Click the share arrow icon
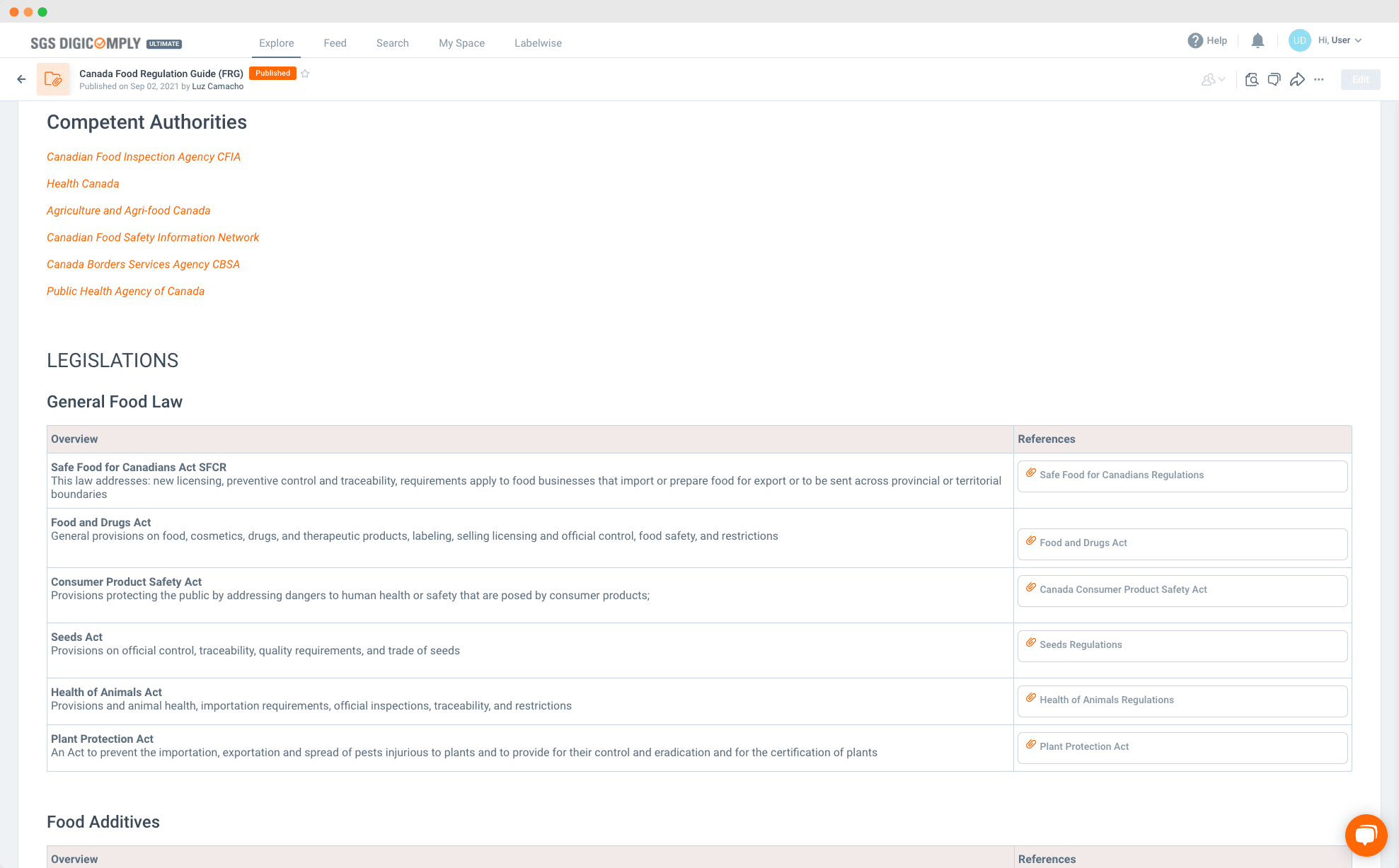The height and width of the screenshot is (868, 1399). [1297, 79]
